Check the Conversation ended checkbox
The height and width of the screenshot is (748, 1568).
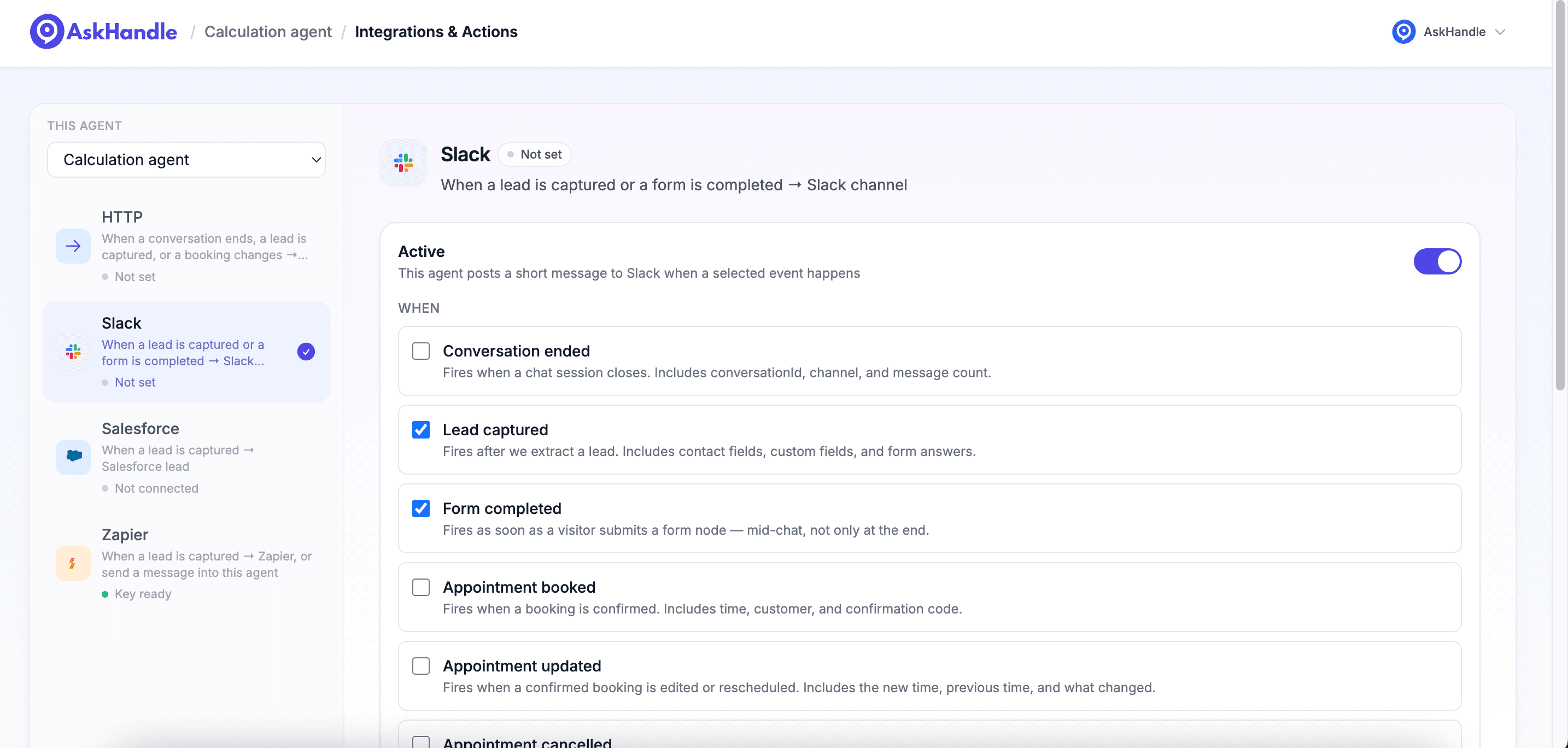[x=420, y=351]
